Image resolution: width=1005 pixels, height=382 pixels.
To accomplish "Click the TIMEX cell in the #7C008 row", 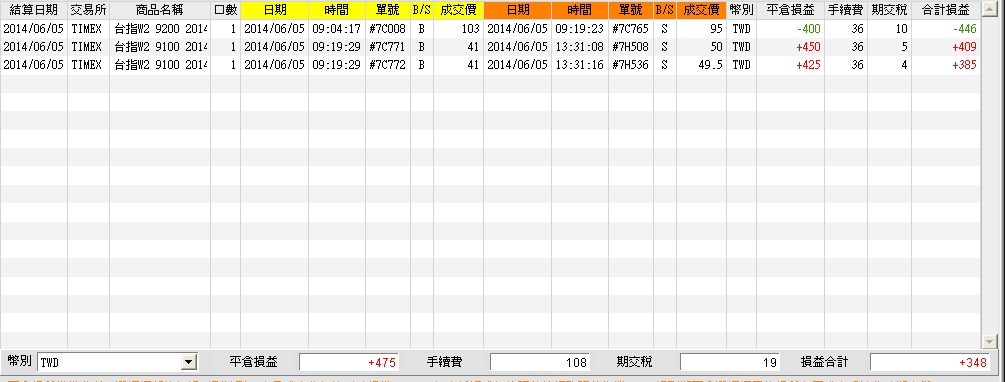I will (88, 29).
